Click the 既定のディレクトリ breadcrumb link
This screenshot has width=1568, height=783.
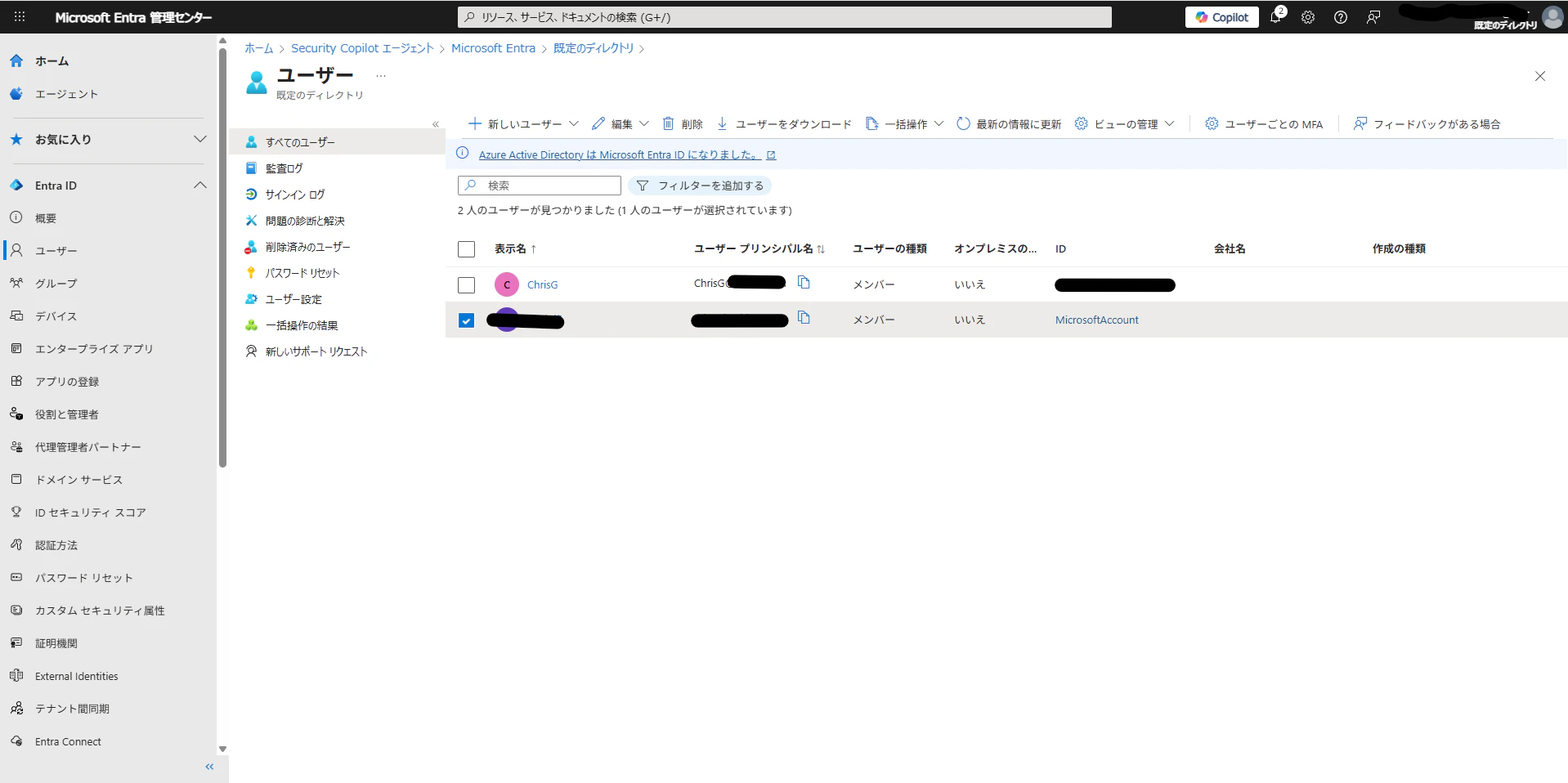[594, 48]
